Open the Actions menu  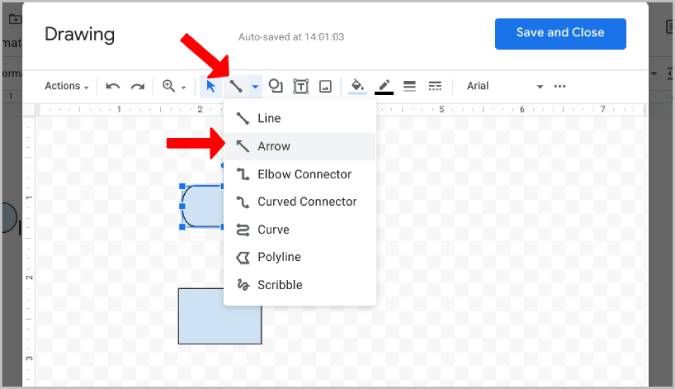click(66, 86)
